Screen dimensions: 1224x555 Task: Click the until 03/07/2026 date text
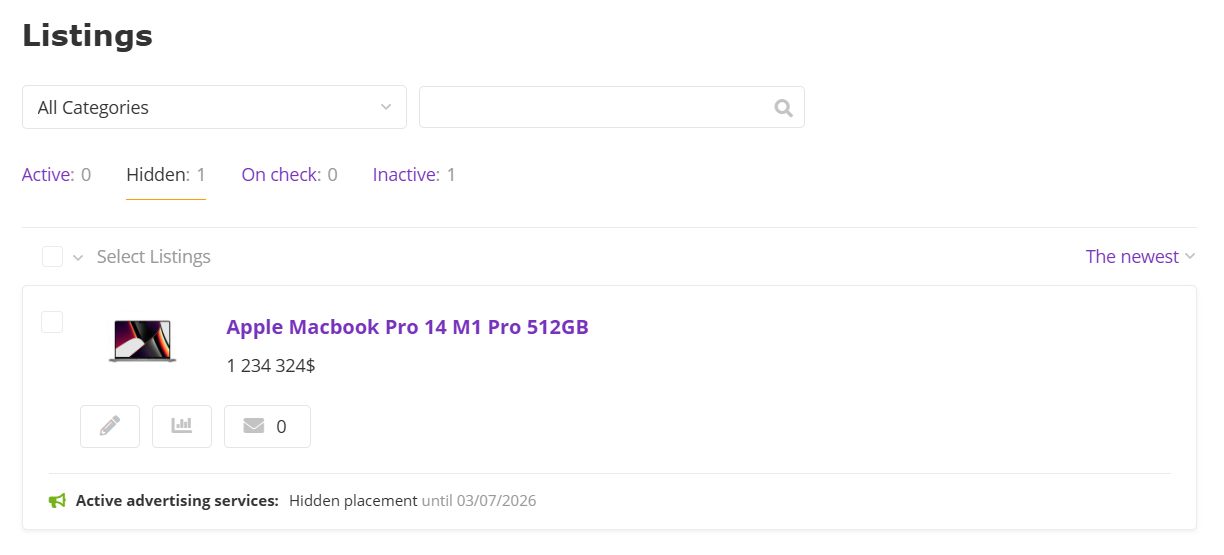(x=479, y=500)
